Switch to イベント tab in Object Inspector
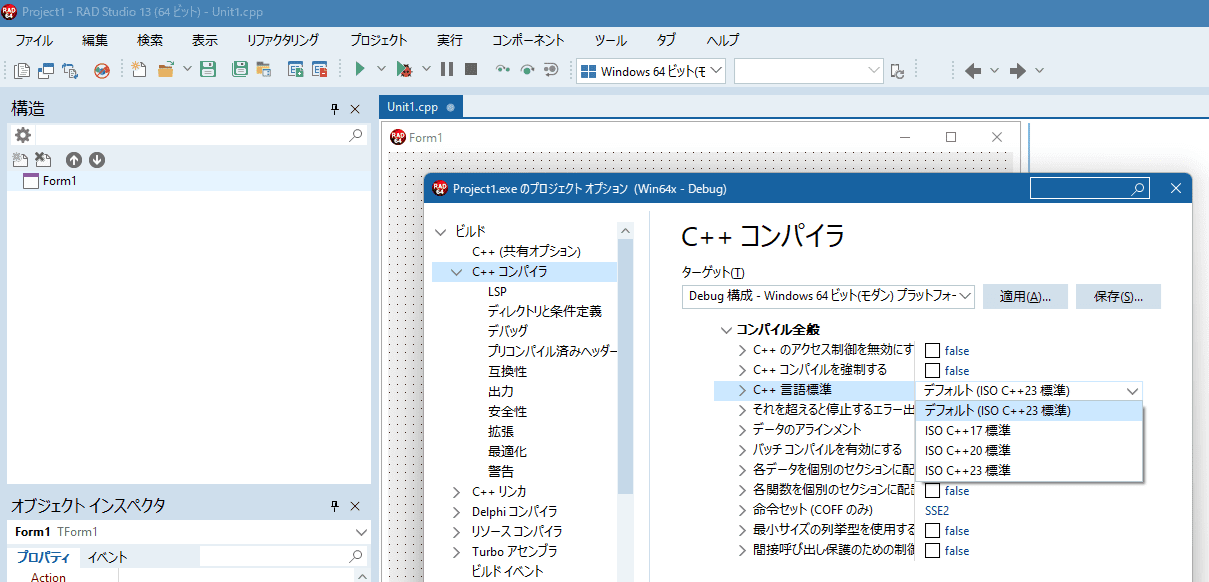 [x=107, y=557]
